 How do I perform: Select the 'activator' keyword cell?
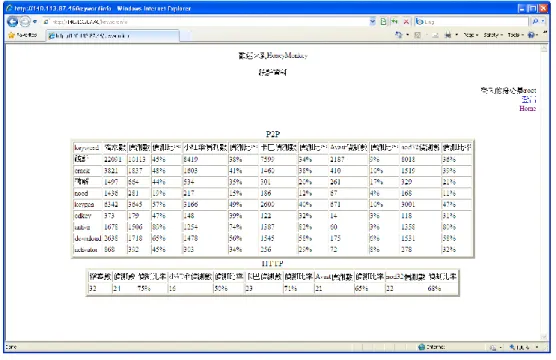click(x=87, y=250)
